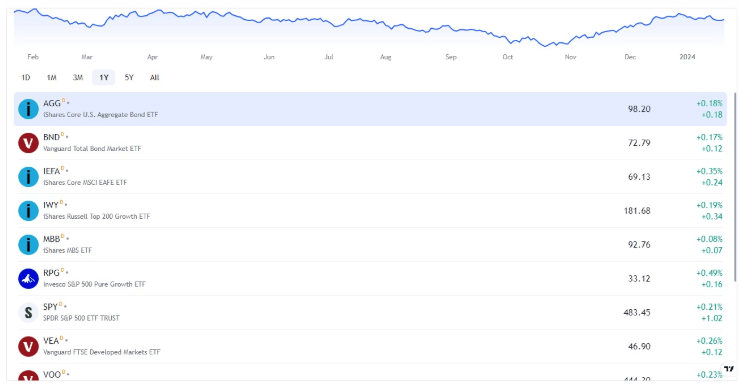This screenshot has width=742, height=385.
Task: Click the SPY SPDR logo icon
Action: (28, 313)
